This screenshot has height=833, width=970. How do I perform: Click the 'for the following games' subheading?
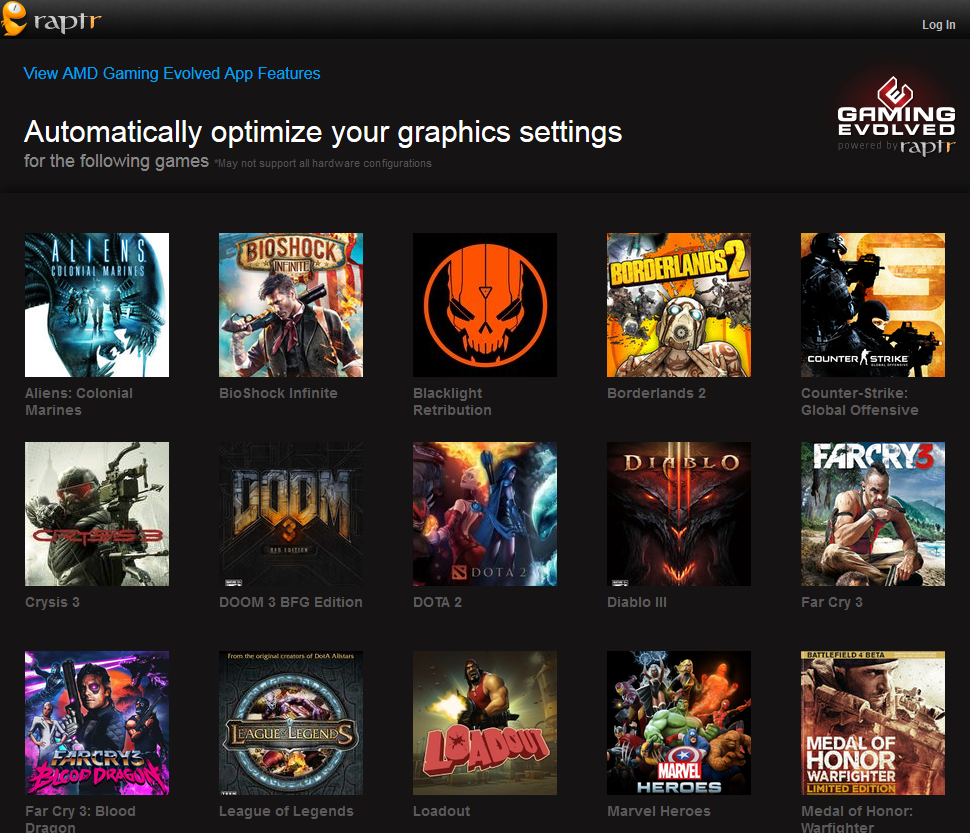point(116,161)
